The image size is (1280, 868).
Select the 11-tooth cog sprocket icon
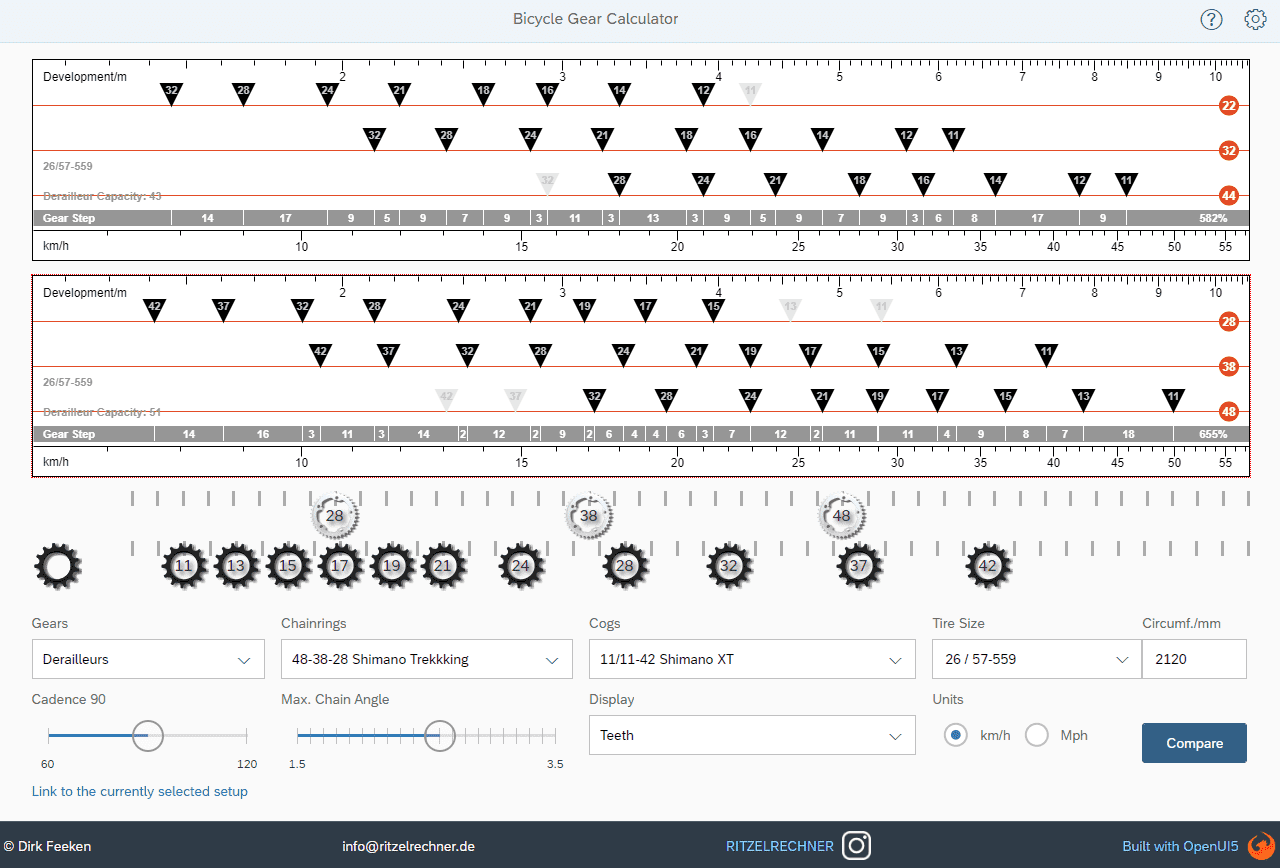pos(184,566)
